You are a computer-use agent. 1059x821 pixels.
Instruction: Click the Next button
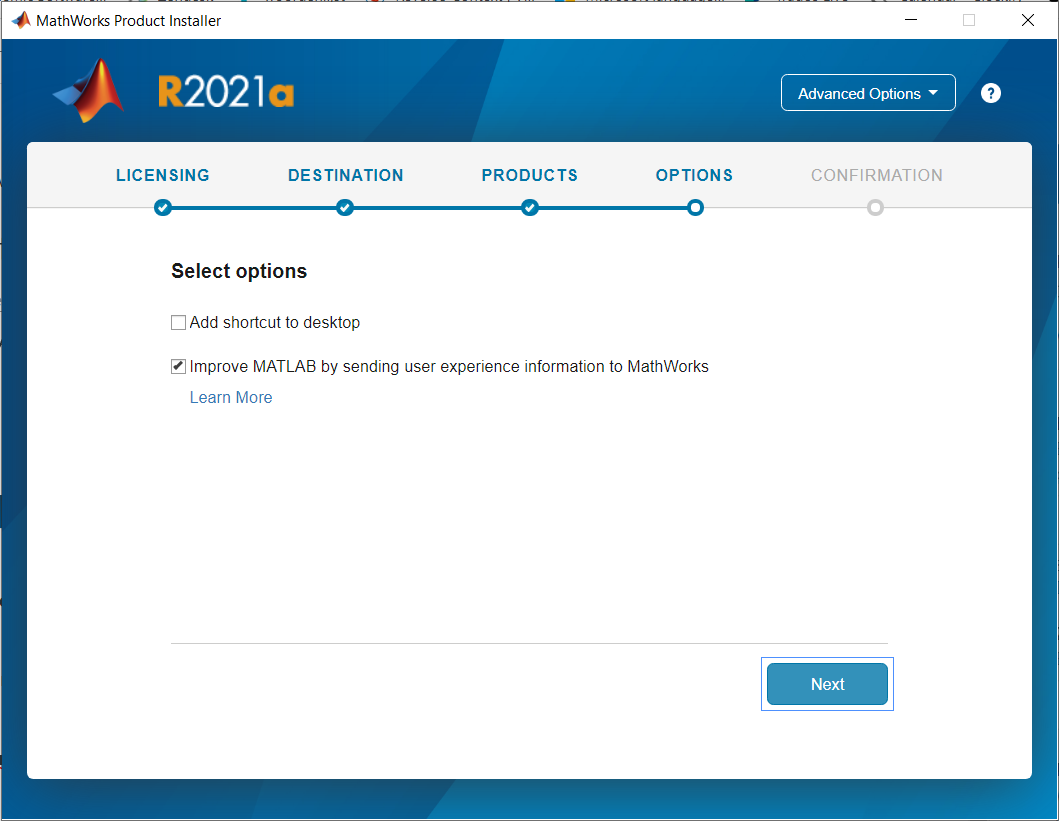click(827, 684)
